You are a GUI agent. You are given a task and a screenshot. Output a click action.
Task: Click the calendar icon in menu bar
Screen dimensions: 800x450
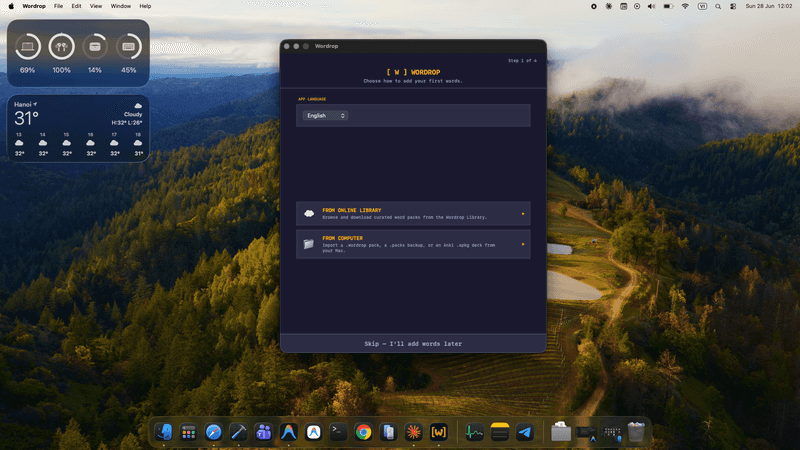pyautogui.click(x=623, y=6)
